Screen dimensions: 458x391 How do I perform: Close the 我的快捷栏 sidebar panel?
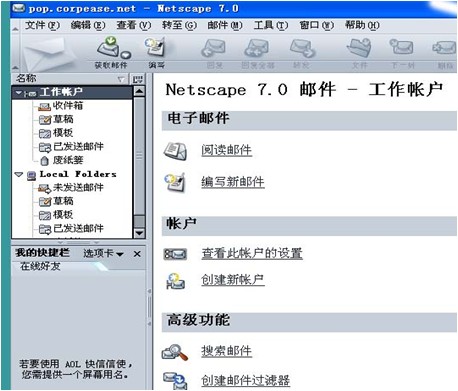point(137,254)
